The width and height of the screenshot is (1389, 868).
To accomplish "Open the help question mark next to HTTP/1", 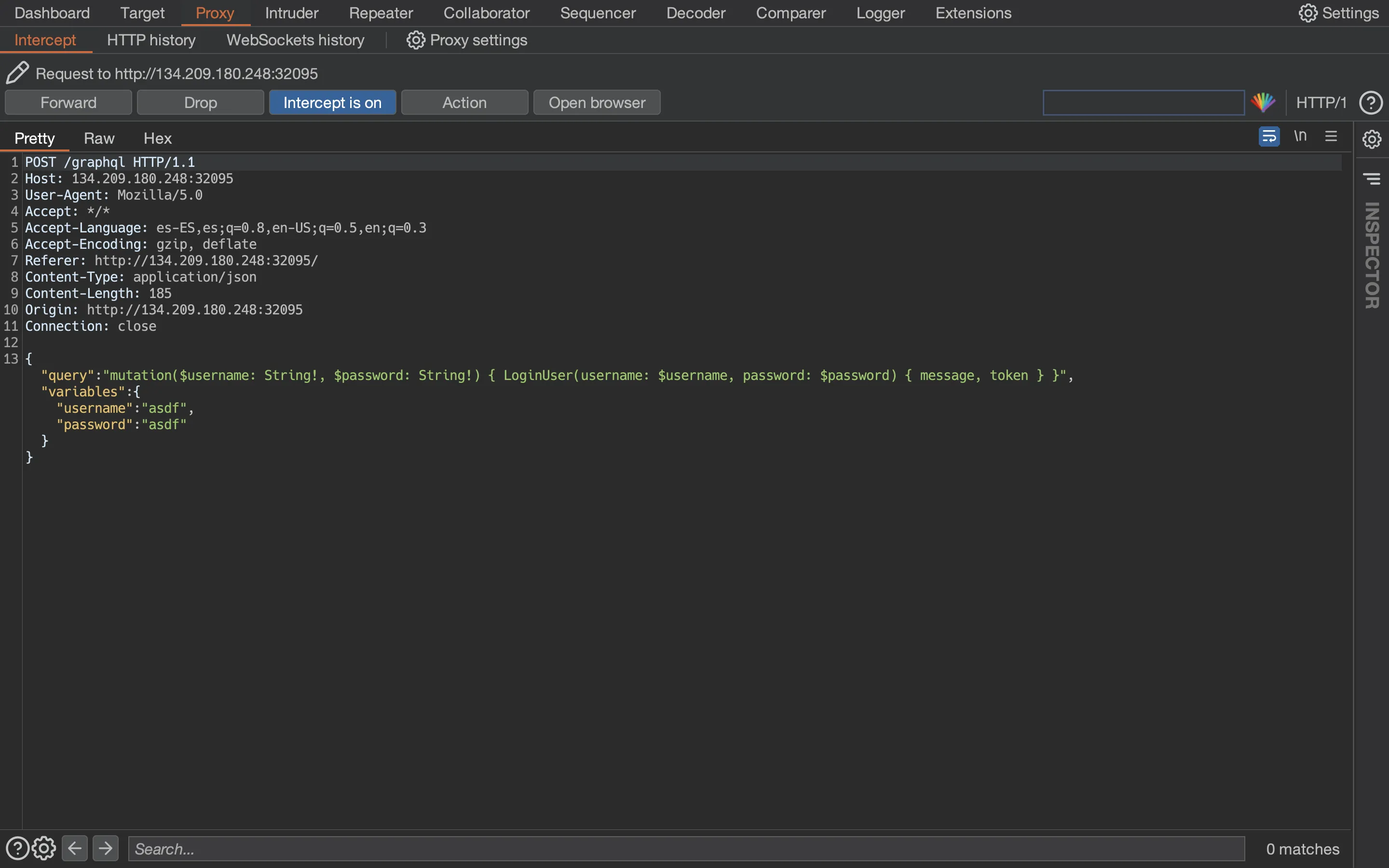I will point(1371,103).
